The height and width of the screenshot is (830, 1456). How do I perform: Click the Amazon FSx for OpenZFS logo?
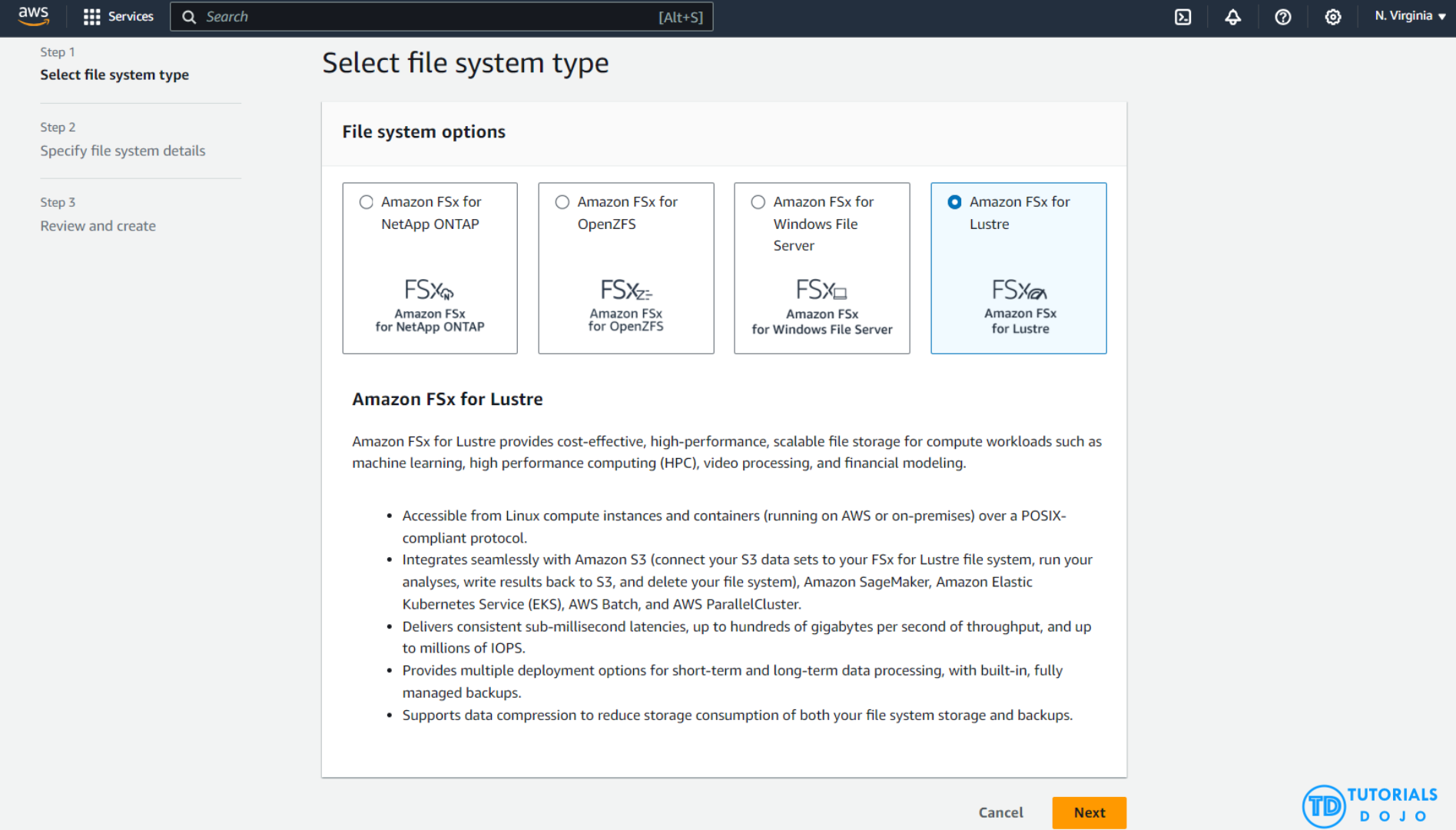coord(625,290)
